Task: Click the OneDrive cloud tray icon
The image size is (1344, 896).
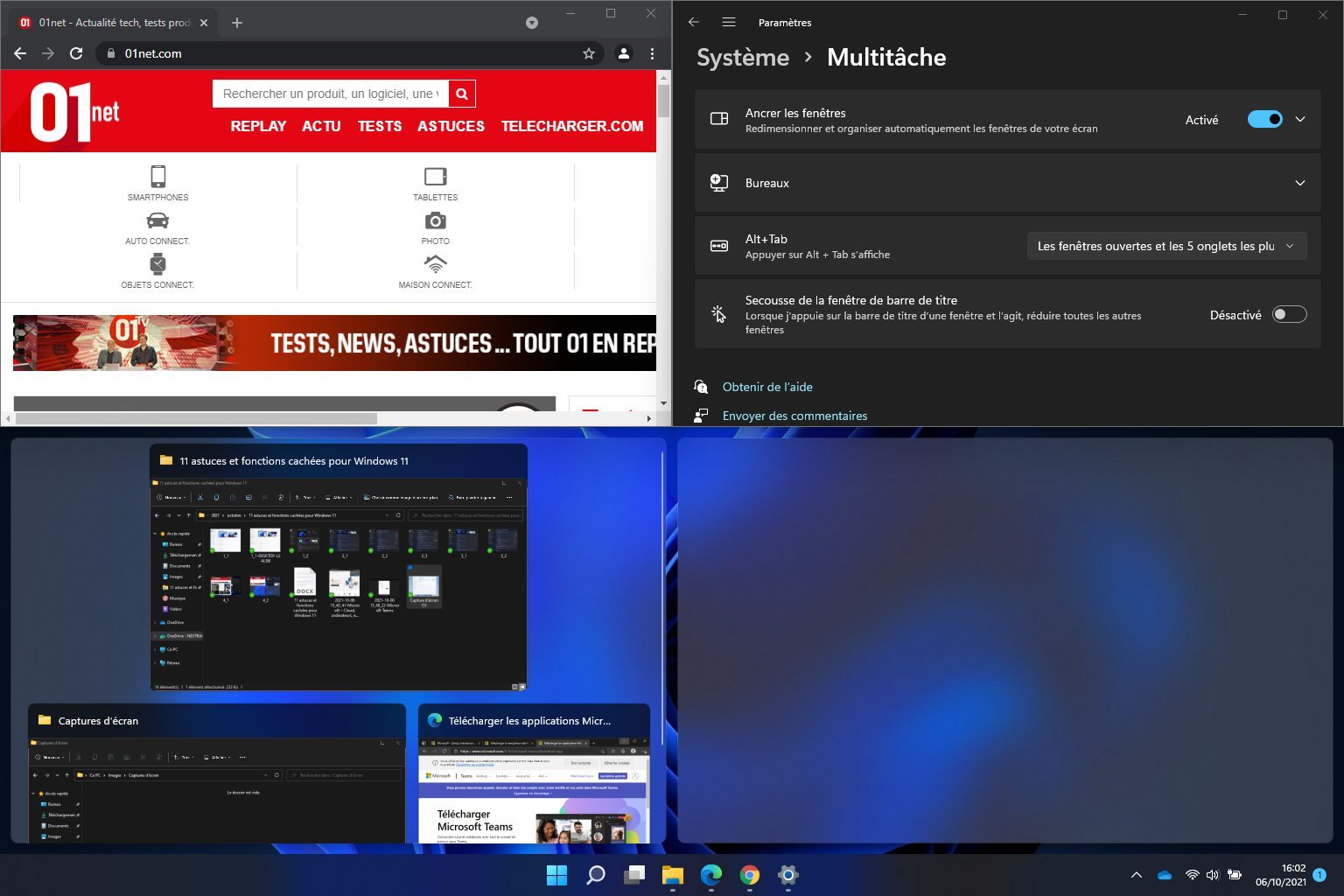Action: click(x=1165, y=875)
